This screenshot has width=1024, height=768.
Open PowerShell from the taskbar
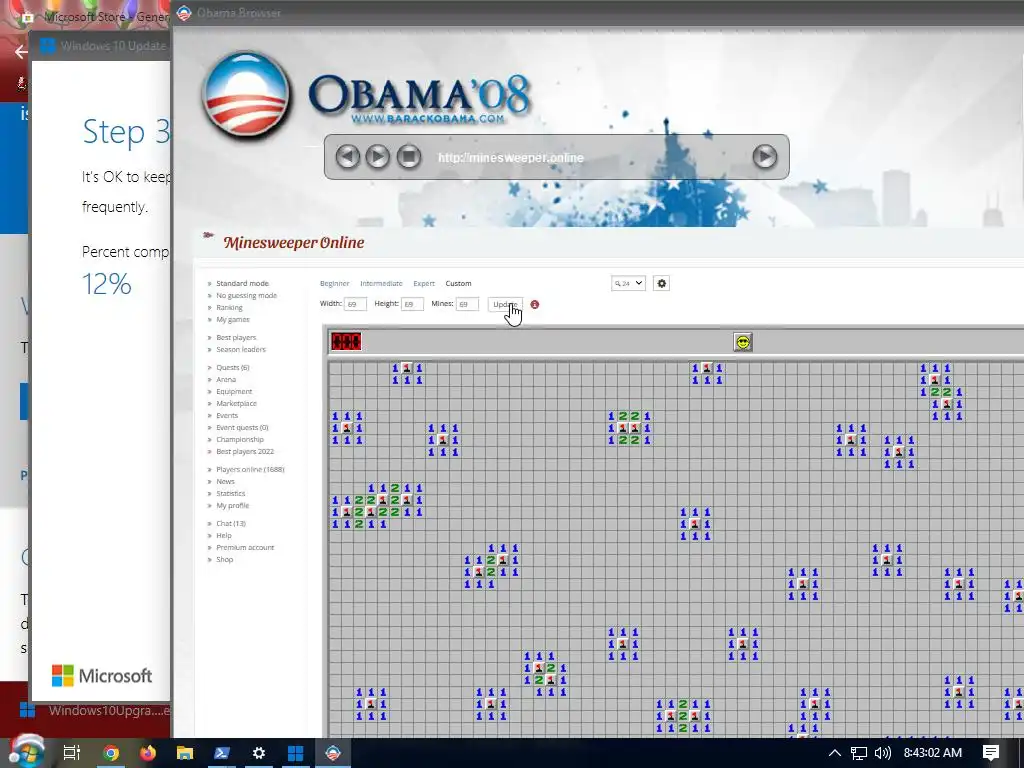221,753
